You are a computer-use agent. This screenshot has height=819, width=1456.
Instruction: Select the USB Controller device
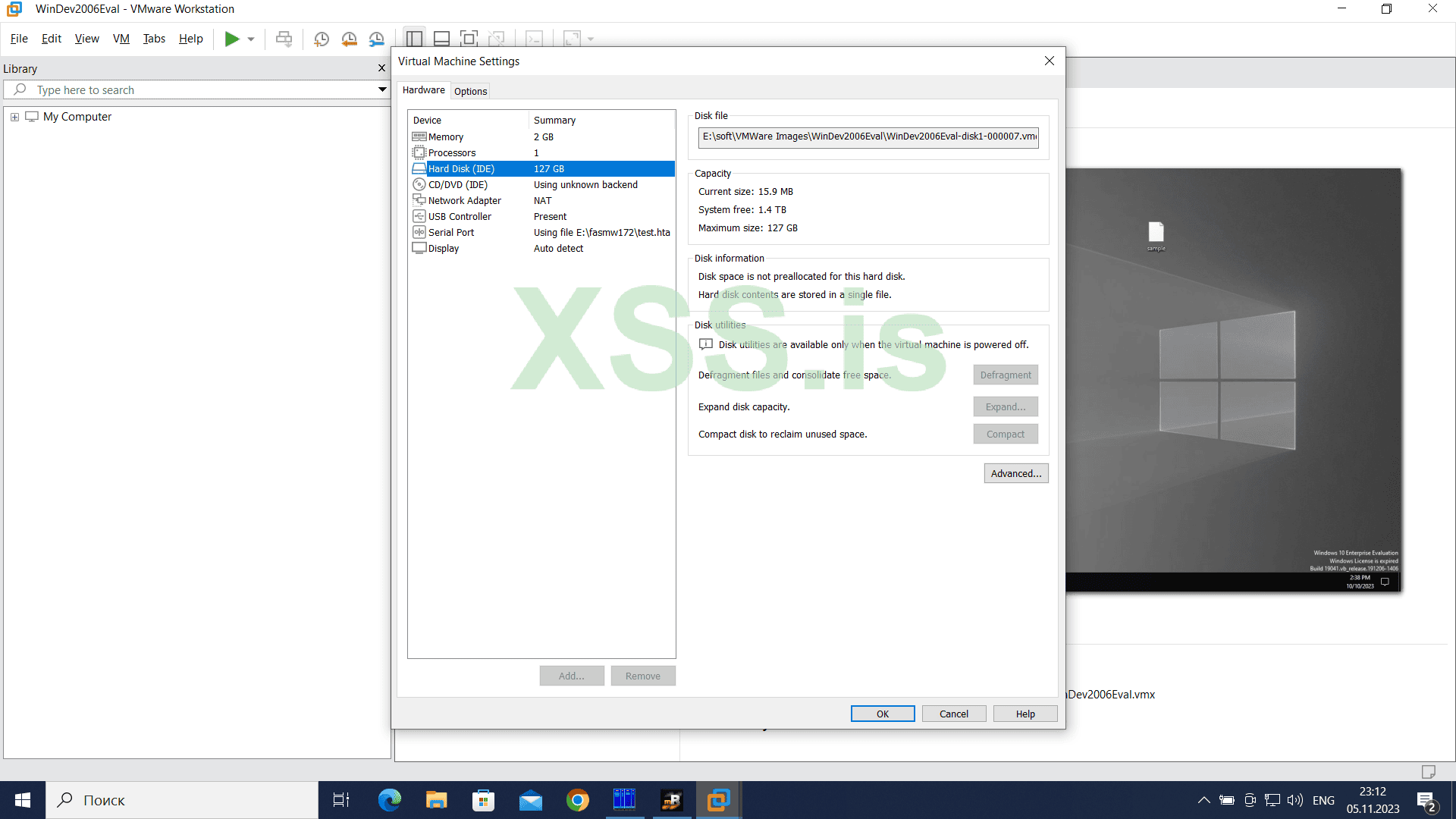(x=460, y=216)
